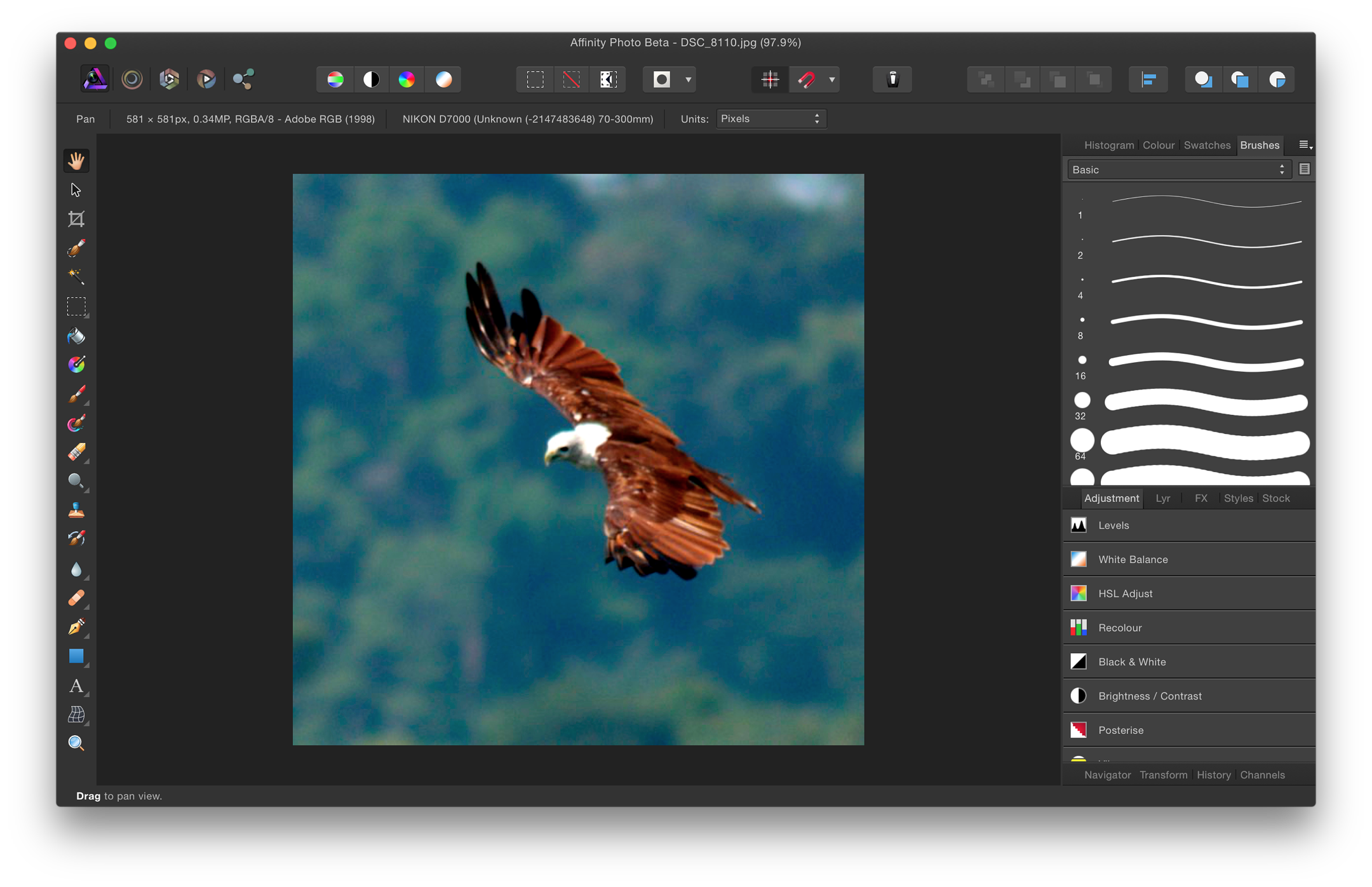
Task: Select the Healing Brush plaster tool
Action: click(76, 598)
